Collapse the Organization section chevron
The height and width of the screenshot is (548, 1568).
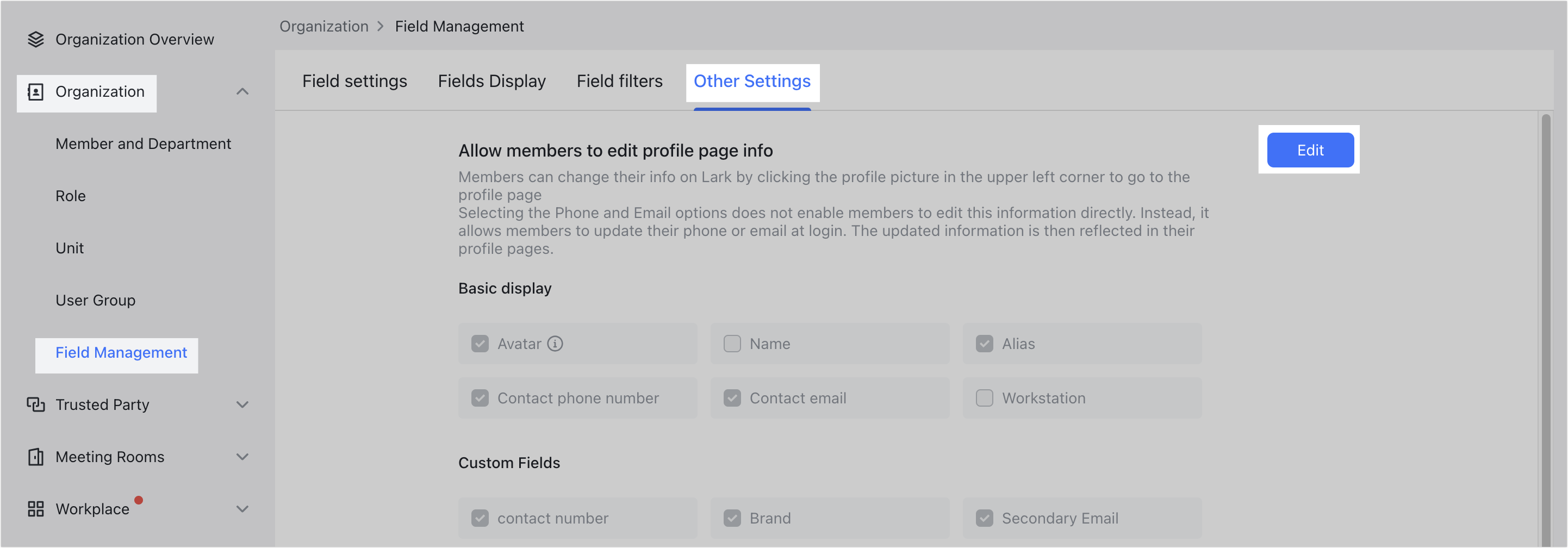click(242, 91)
